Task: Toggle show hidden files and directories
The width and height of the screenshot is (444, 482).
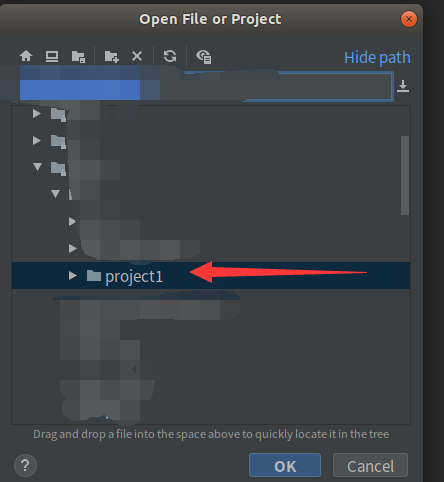Action: click(204, 56)
